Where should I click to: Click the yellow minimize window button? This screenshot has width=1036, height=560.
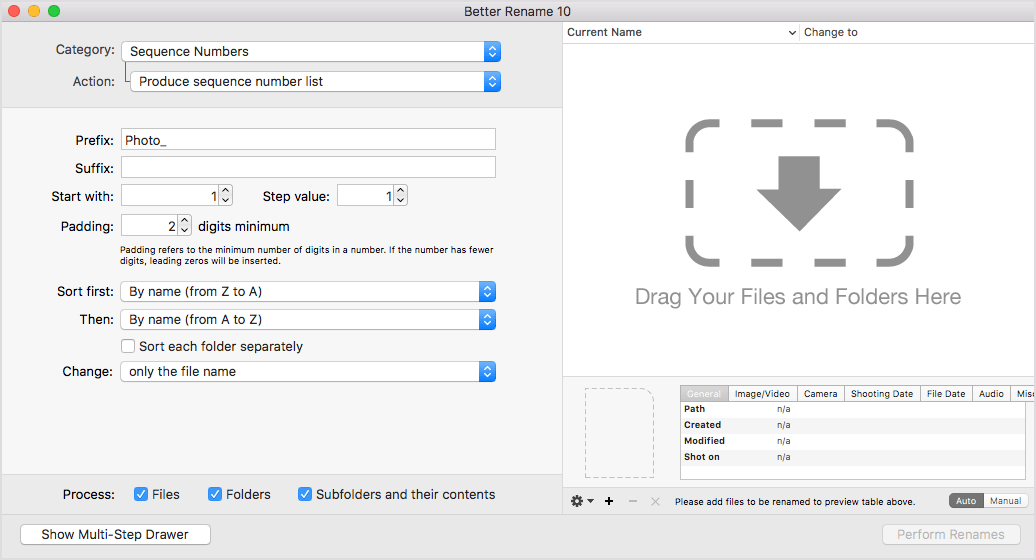(x=34, y=11)
